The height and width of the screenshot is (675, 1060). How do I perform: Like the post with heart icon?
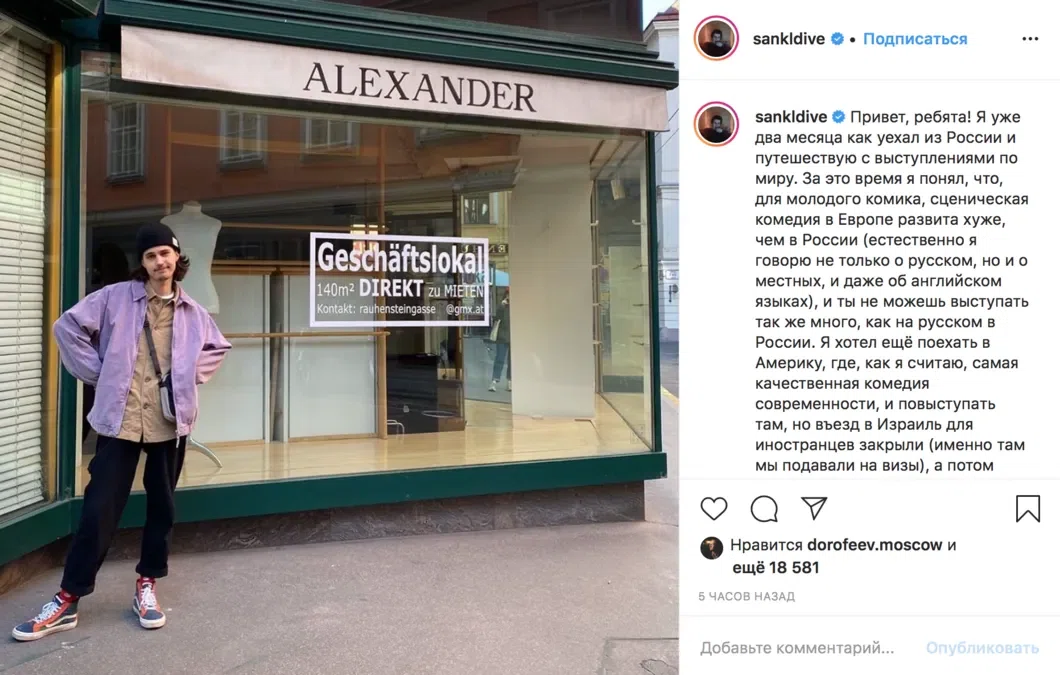point(714,508)
